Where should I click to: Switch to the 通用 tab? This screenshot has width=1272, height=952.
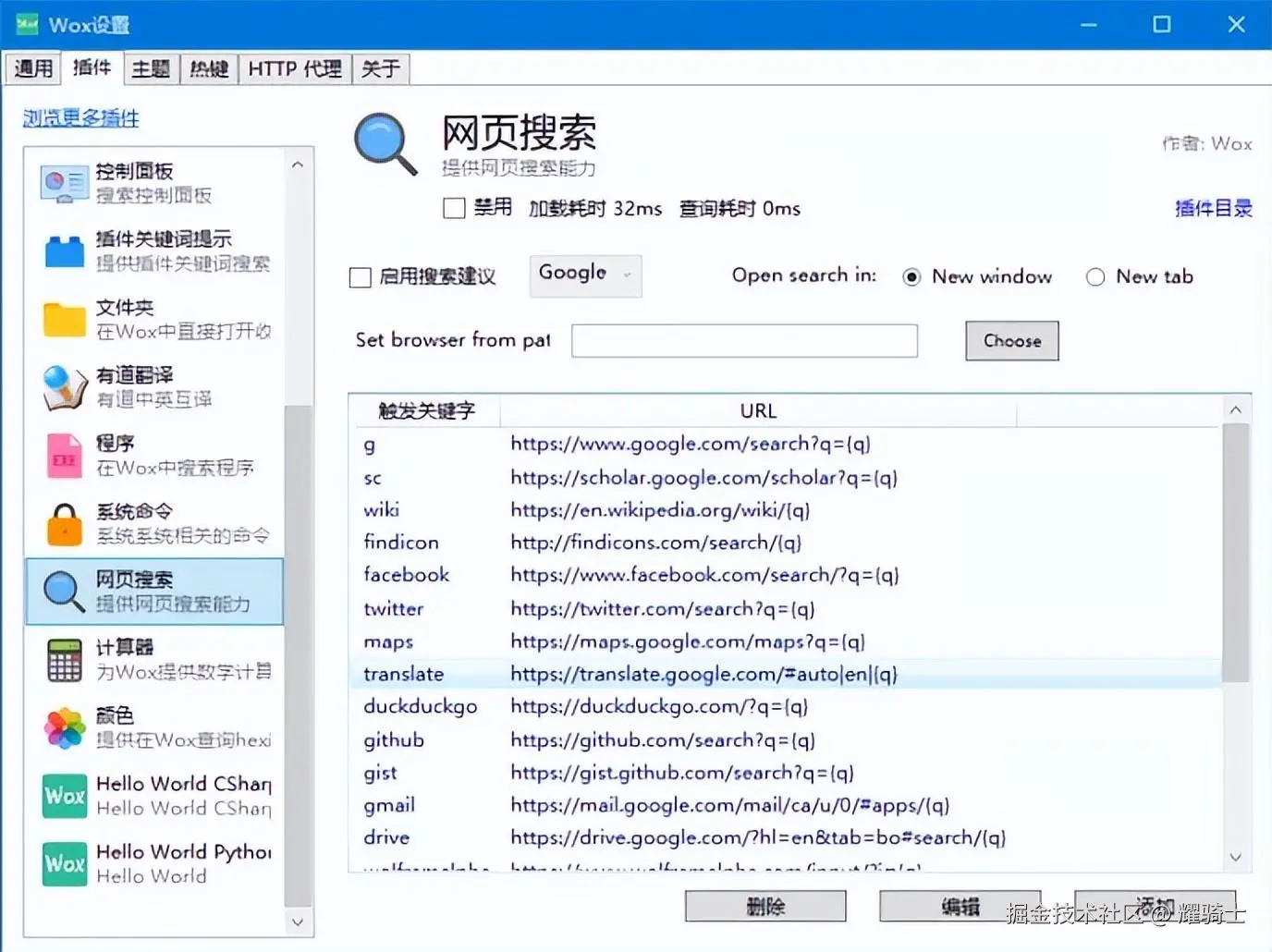point(33,68)
